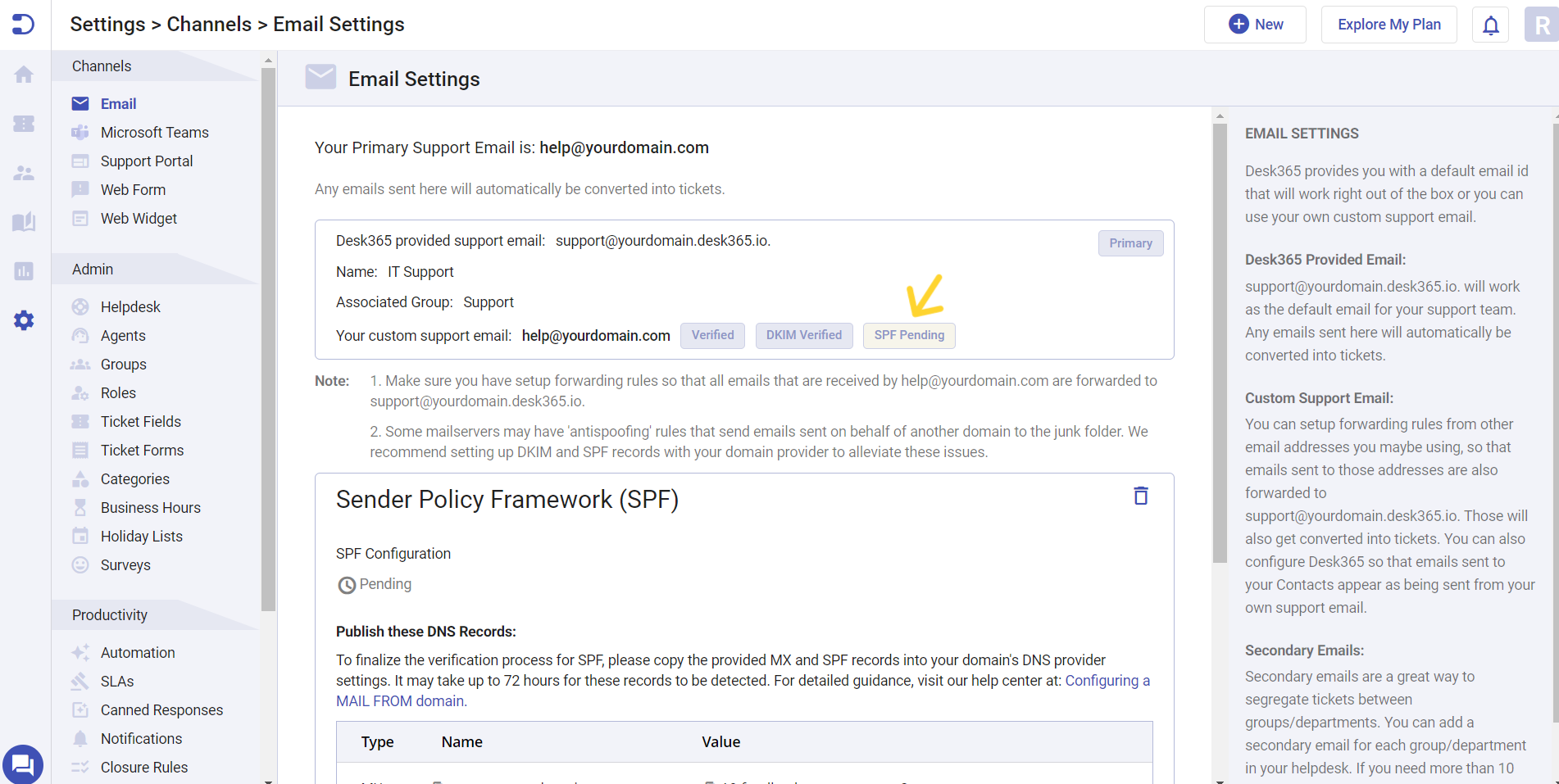Open the chat support widget at bottom left
Viewport: 1559px width, 784px height.
coord(22,763)
